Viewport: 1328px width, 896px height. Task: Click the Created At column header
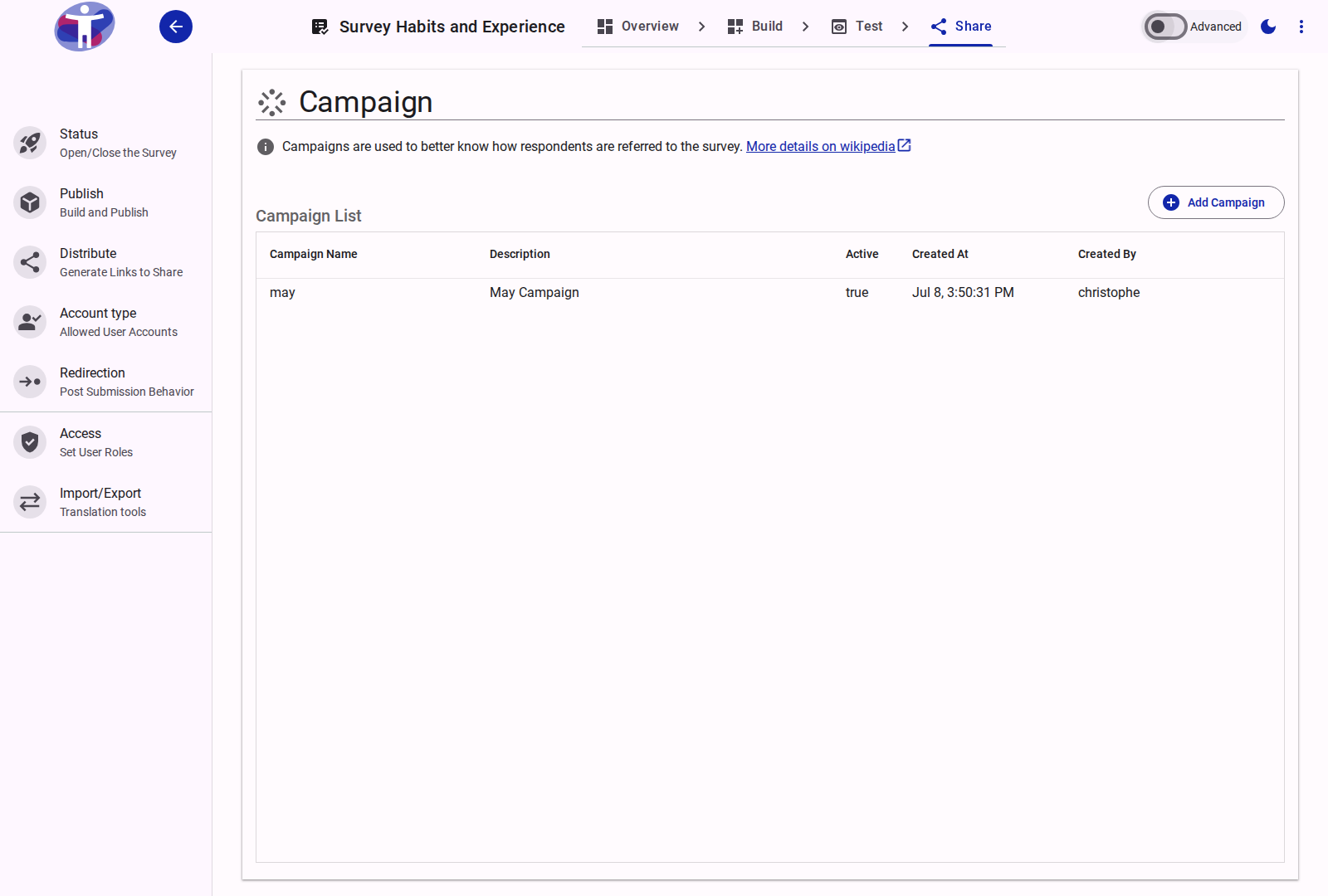940,254
